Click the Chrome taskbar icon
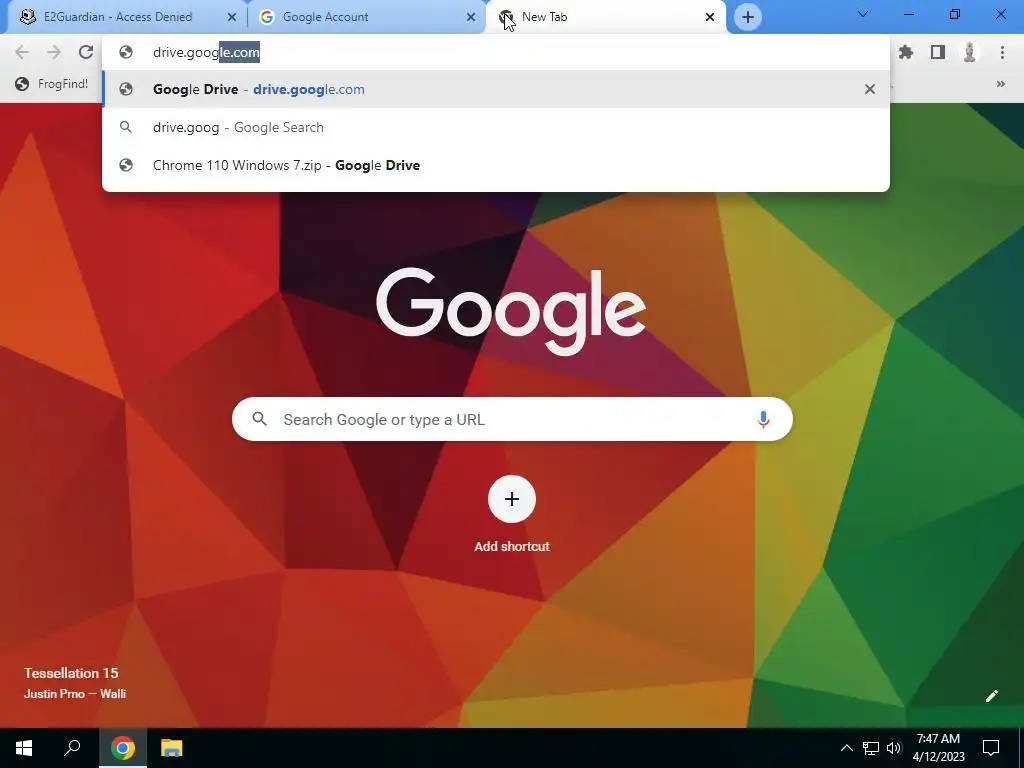This screenshot has width=1024, height=768. (x=123, y=748)
